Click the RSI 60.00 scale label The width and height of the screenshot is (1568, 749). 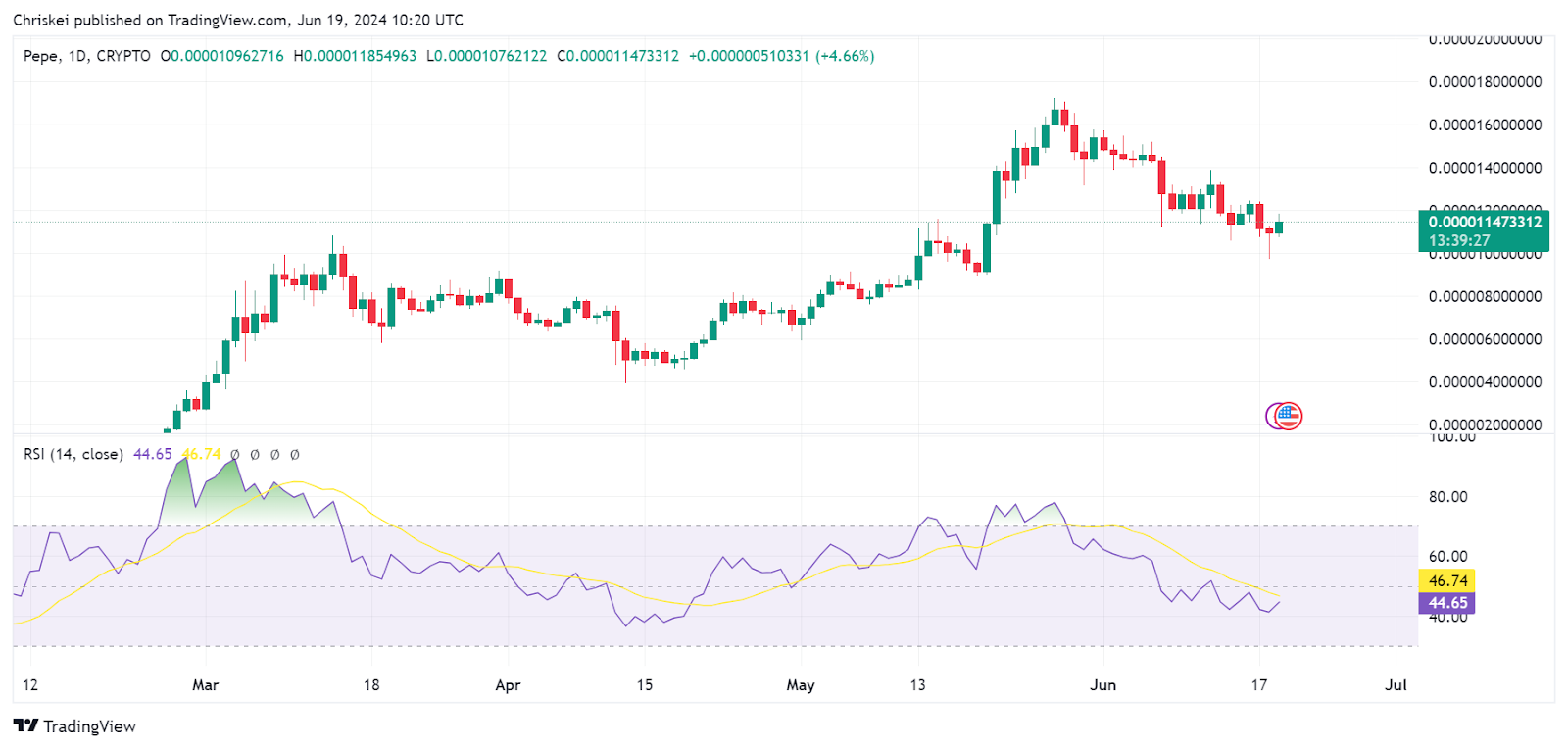click(x=1448, y=557)
